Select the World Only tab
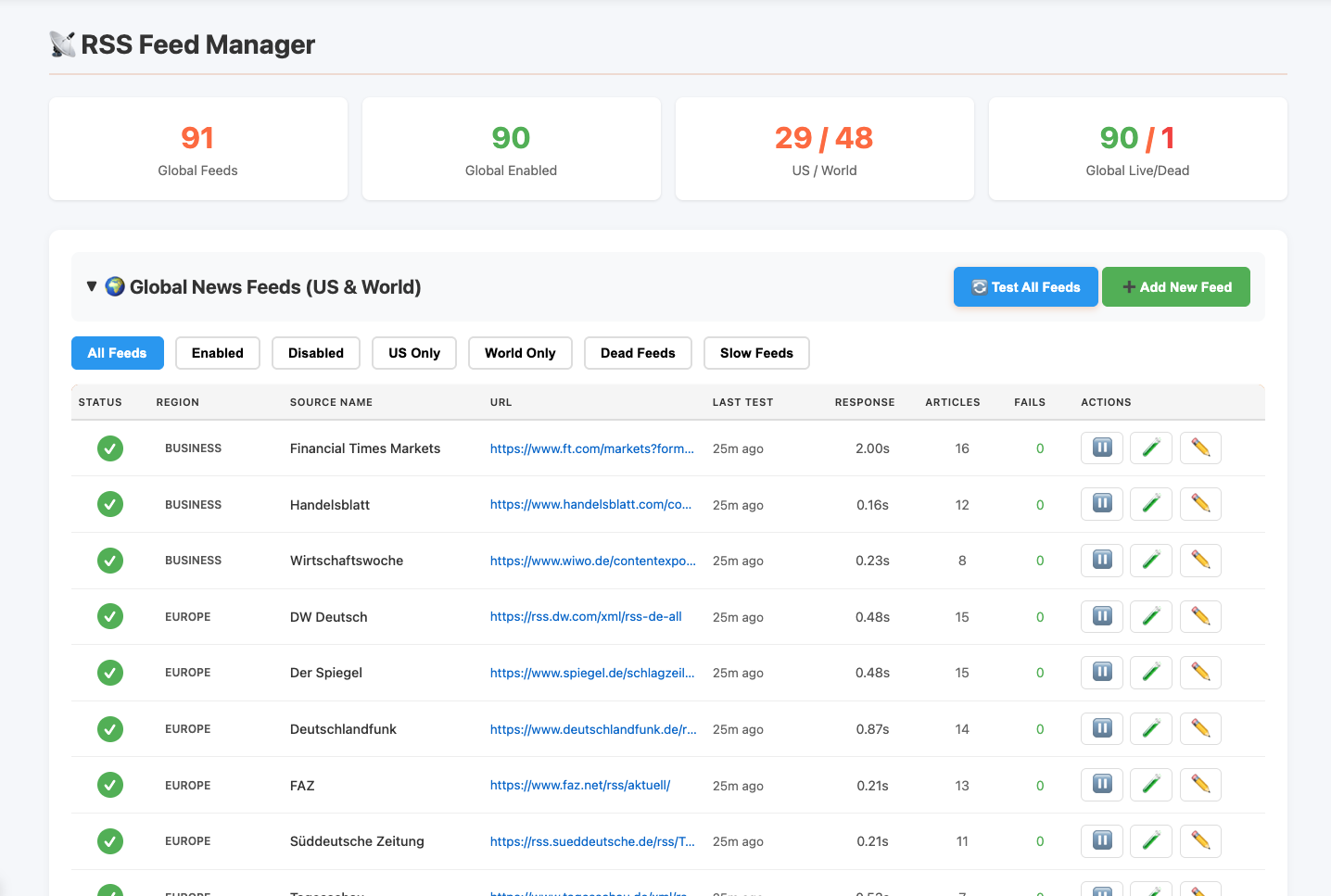This screenshot has width=1331, height=896. tap(520, 353)
